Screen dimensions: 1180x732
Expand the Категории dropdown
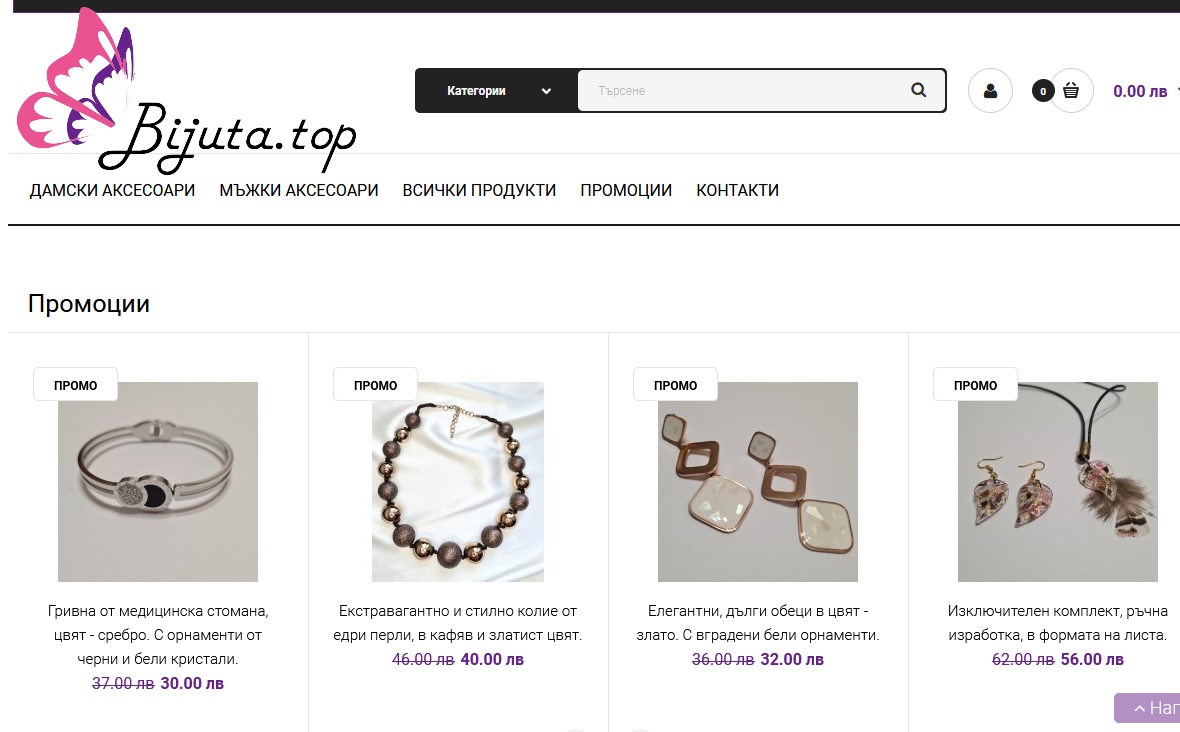click(497, 91)
